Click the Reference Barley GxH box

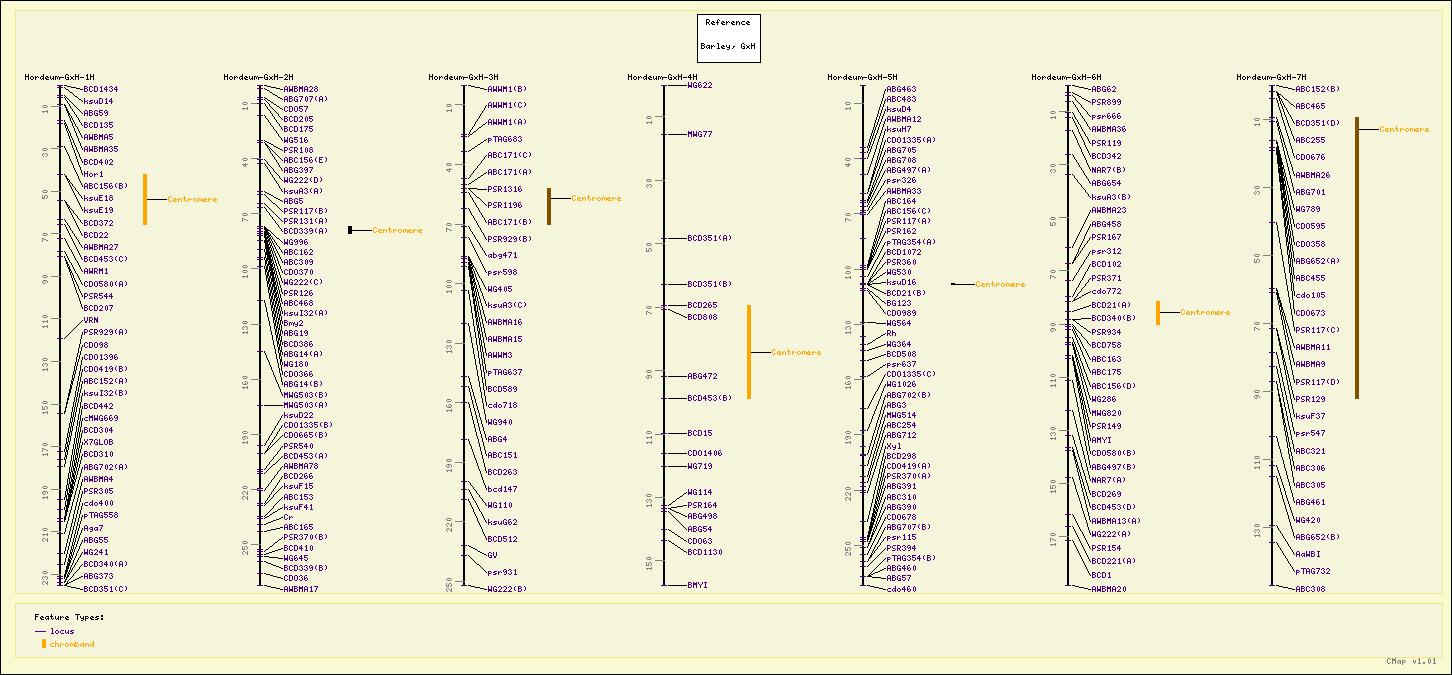click(x=728, y=38)
